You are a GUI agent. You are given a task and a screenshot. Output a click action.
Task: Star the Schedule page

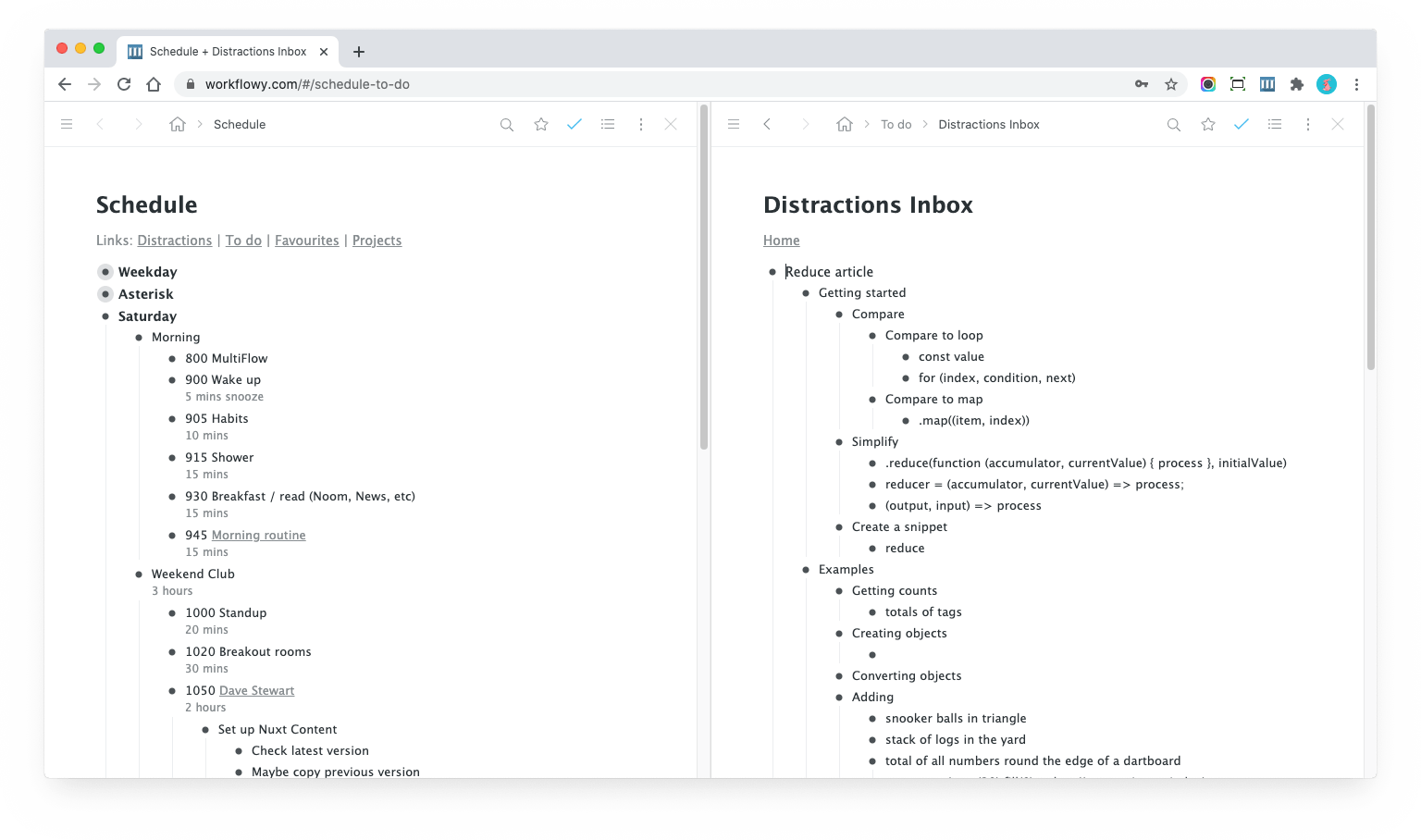pos(541,124)
